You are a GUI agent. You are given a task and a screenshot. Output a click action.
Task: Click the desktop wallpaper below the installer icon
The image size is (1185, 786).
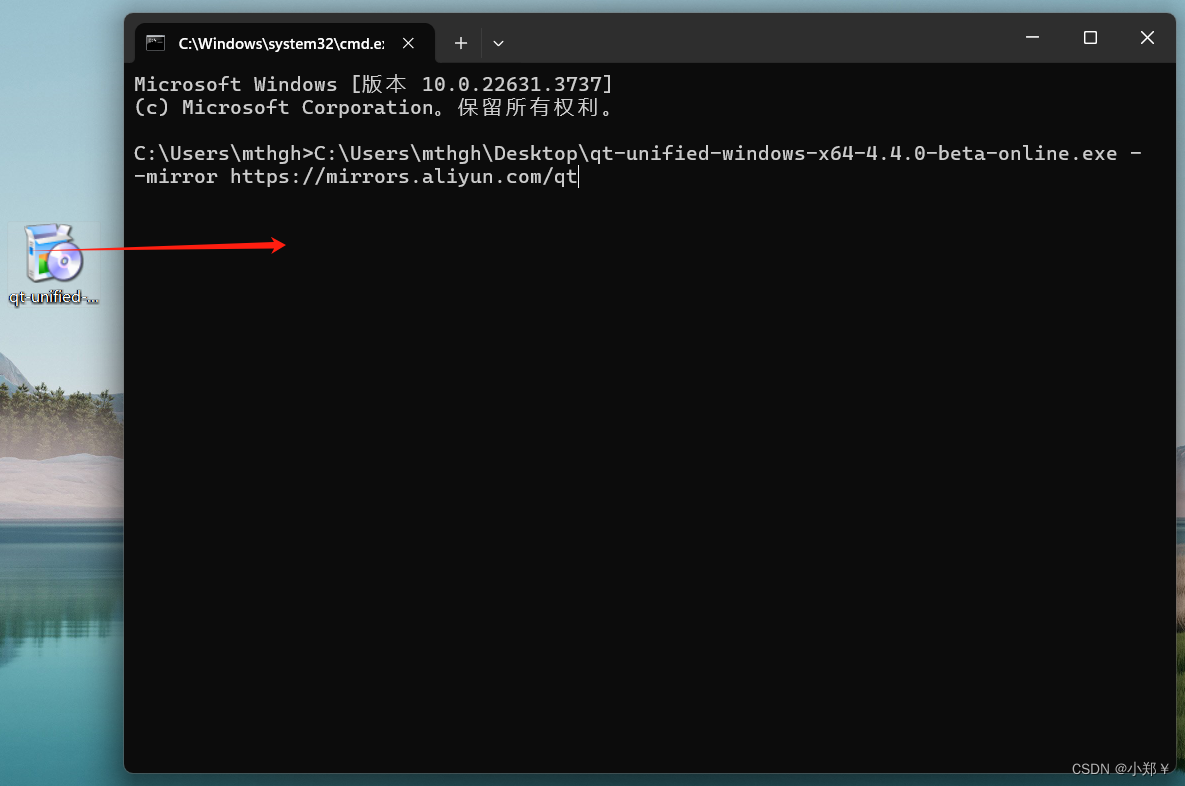pyautogui.click(x=60, y=450)
